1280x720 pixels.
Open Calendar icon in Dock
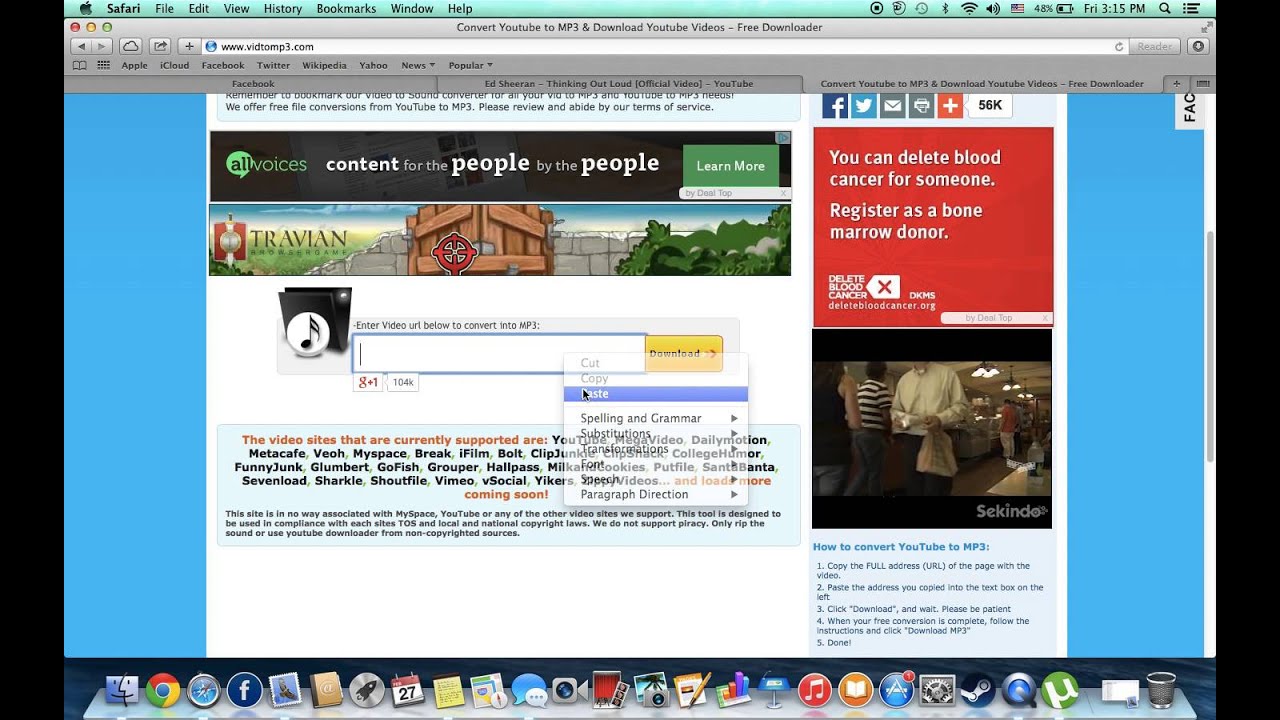(408, 690)
